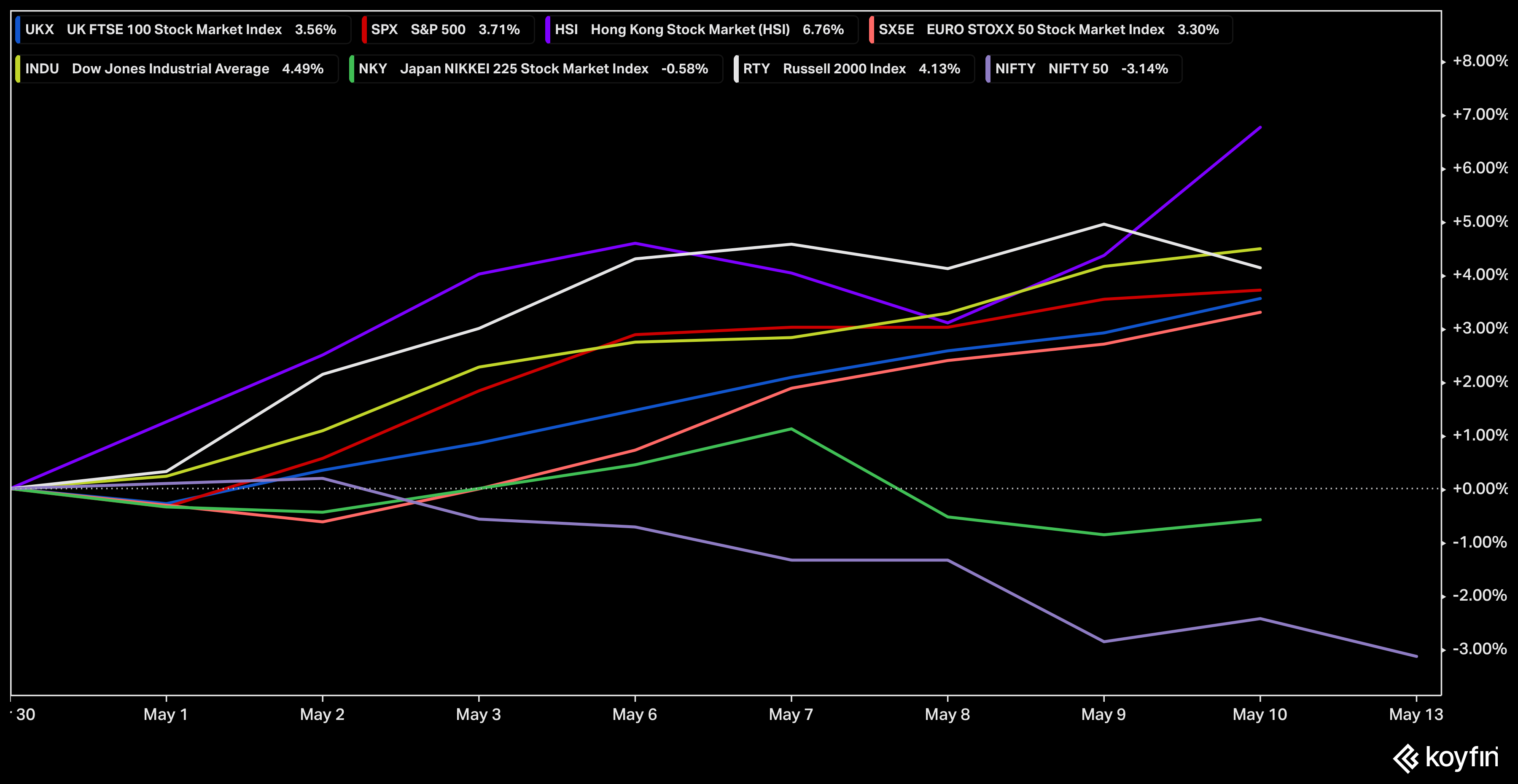Click the May 2 date label
1518x784 pixels.
322,714
